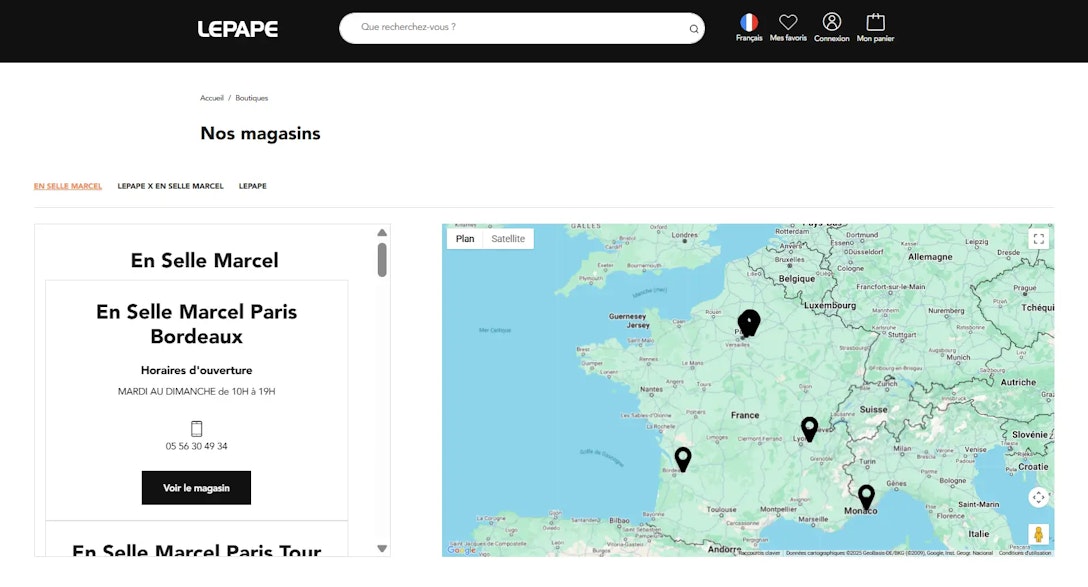This screenshot has height=587, width=1088.
Task: Click the store list scrollbar thumb
Action: 382,260
